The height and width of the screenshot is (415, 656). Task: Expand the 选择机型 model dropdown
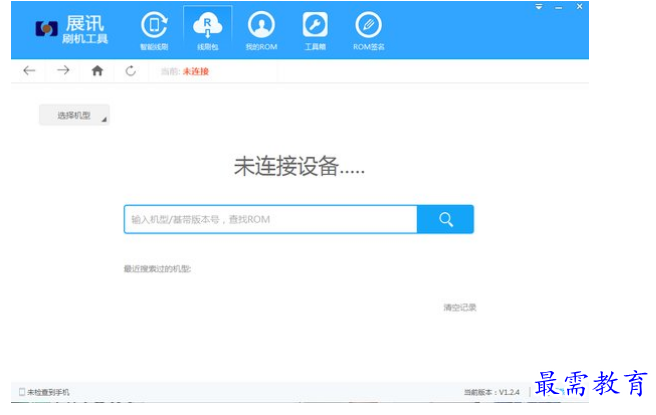[x=74, y=115]
